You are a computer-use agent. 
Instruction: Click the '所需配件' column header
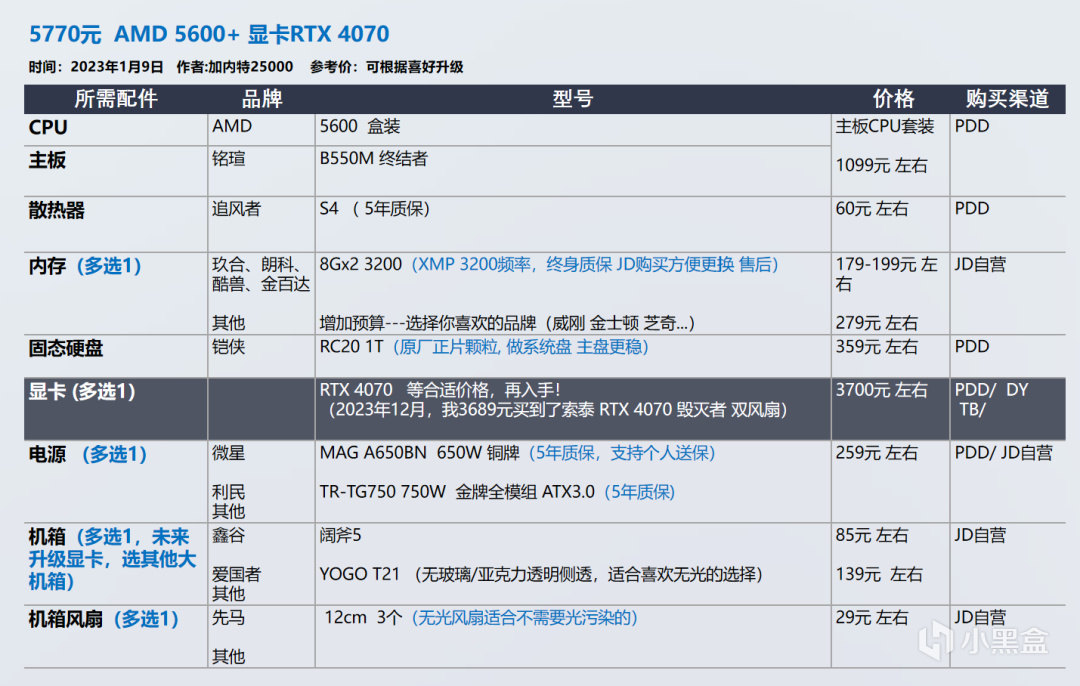click(116, 99)
